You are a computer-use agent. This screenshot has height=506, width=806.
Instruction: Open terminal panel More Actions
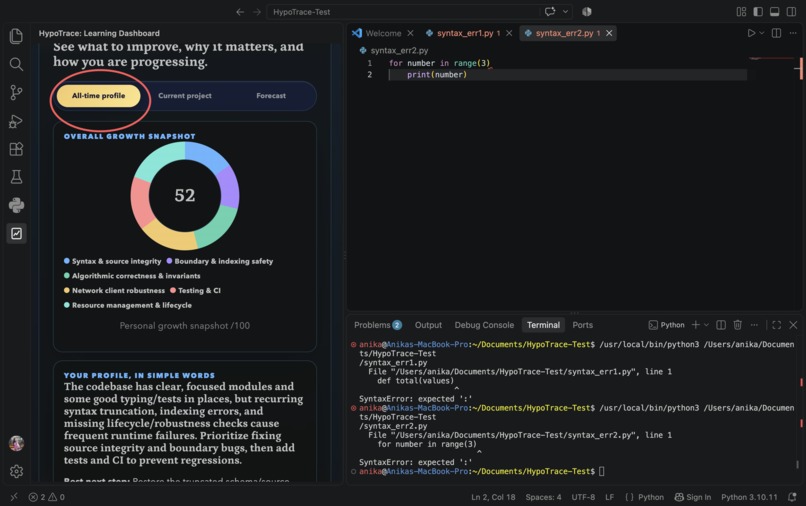click(x=754, y=325)
